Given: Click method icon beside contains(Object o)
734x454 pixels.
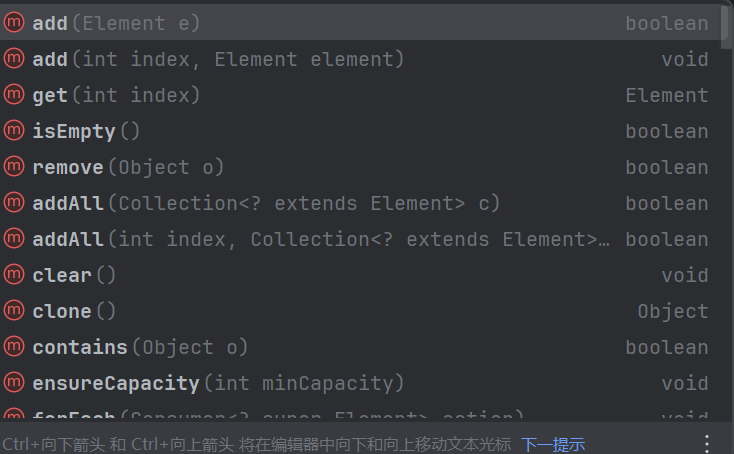Looking at the screenshot, I should pos(14,347).
